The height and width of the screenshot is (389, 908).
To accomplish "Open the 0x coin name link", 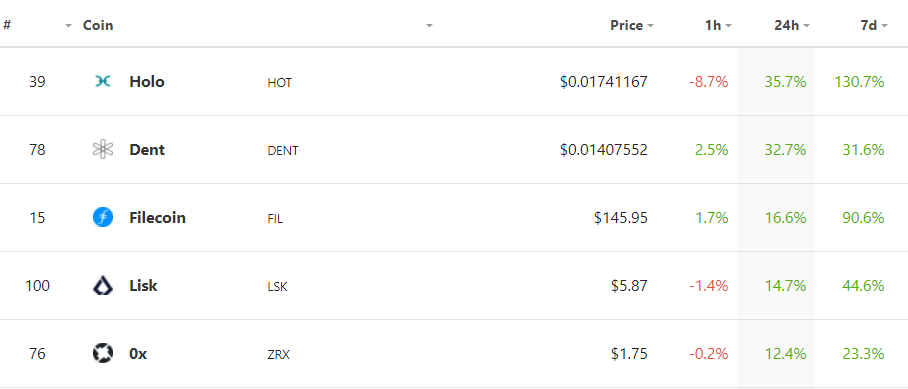I will point(138,353).
